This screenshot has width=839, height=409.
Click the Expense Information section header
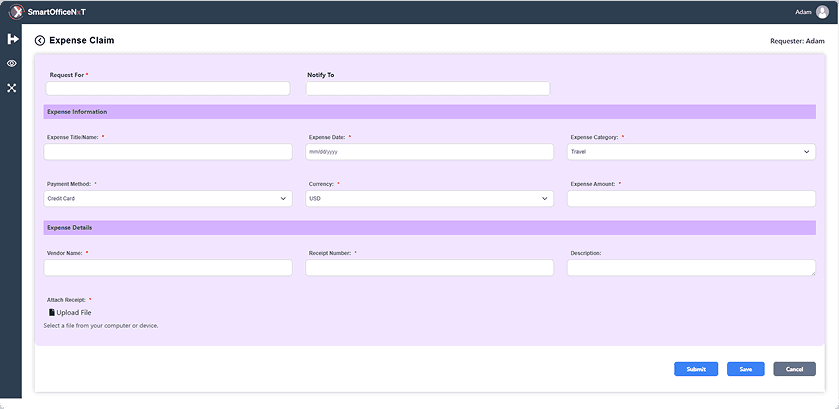(430, 112)
